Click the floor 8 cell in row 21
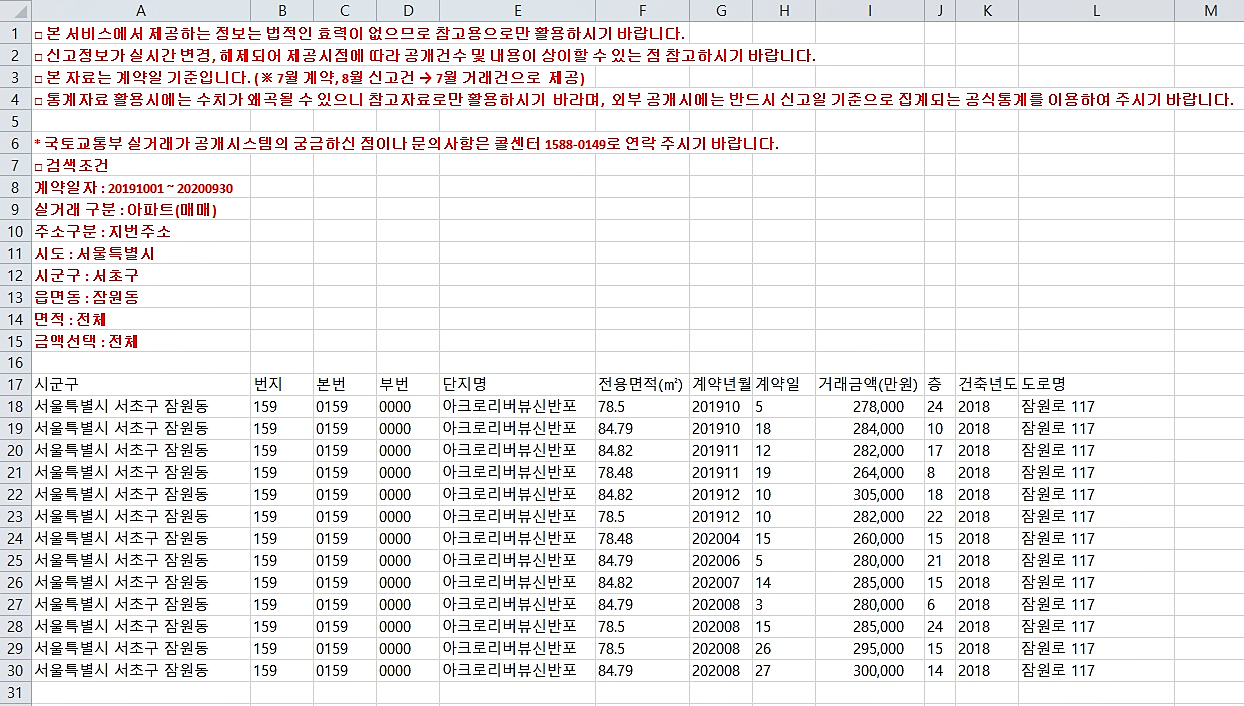This screenshot has height=706, width=1244. (940, 472)
